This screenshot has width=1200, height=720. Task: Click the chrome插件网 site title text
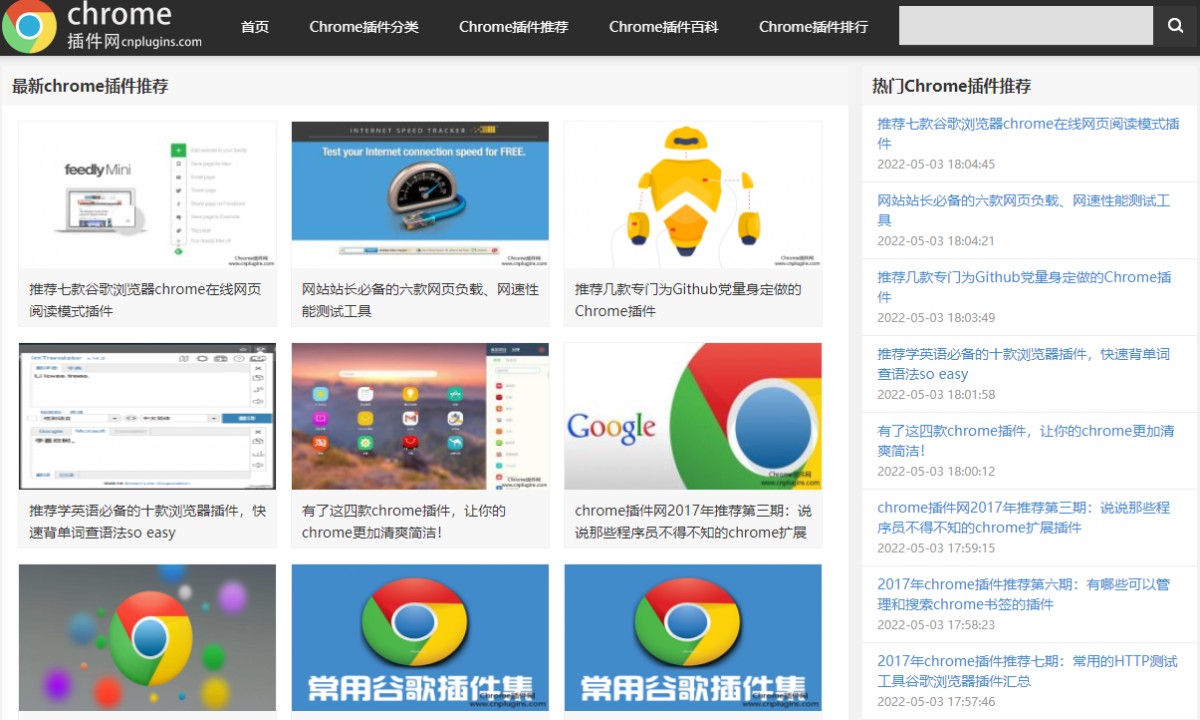coord(134,26)
